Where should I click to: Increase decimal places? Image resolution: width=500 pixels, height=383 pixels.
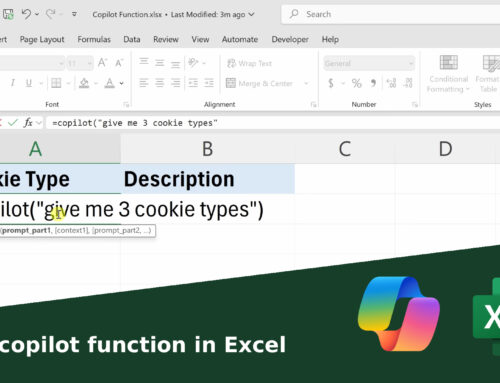pyautogui.click(x=391, y=83)
